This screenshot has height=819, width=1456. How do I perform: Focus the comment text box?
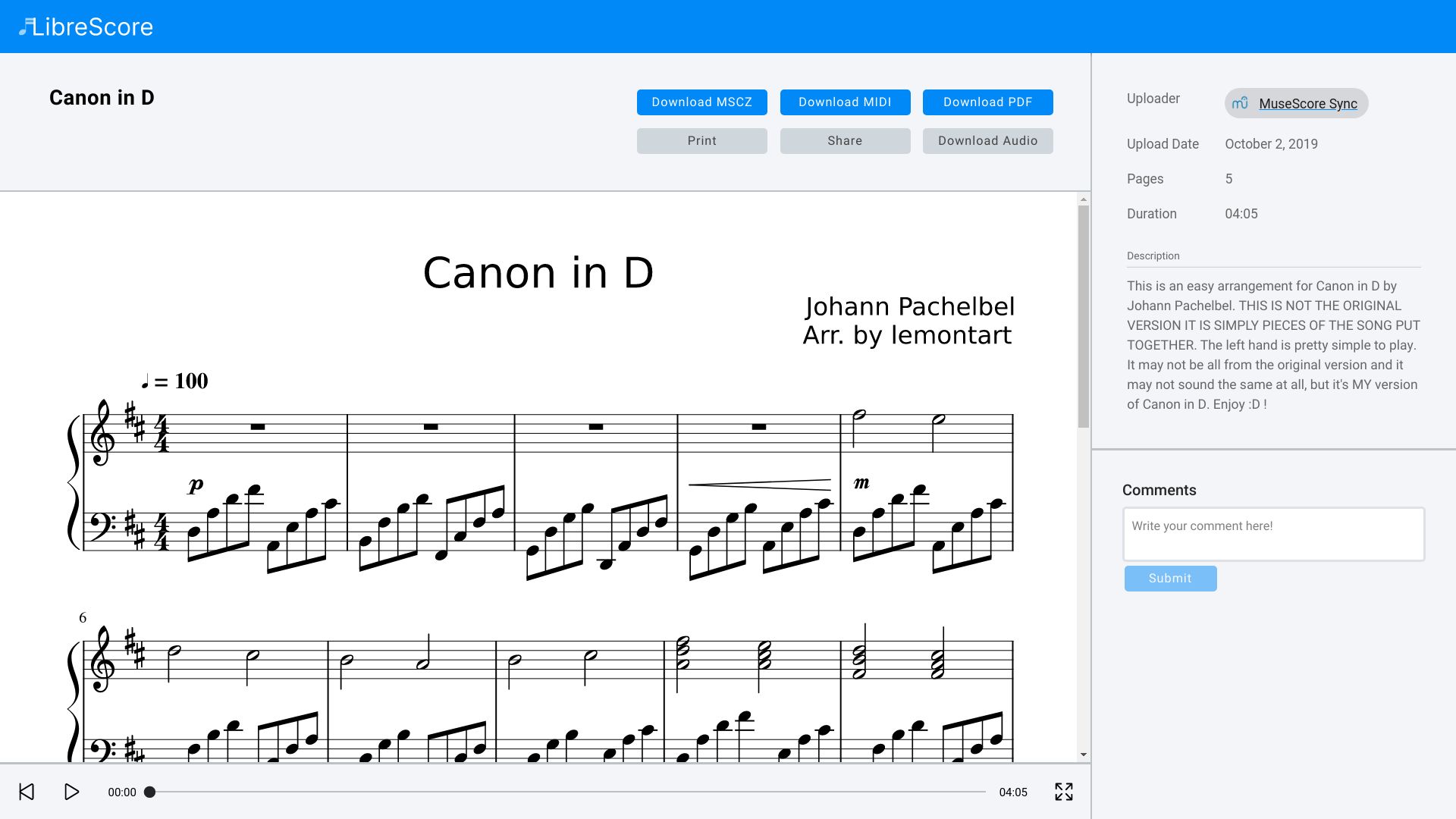(x=1273, y=534)
